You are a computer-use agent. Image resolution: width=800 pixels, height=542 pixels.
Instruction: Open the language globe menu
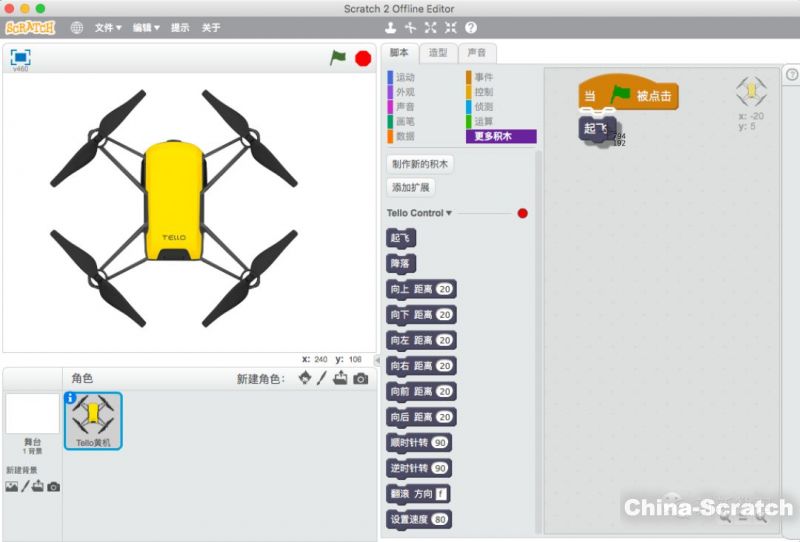pos(77,28)
